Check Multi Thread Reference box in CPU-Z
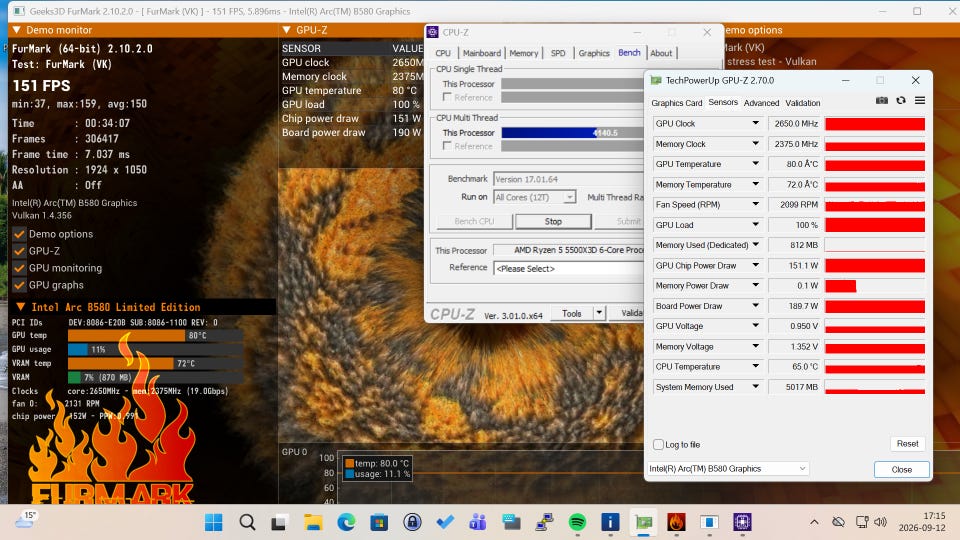This screenshot has width=960, height=540. (x=447, y=146)
